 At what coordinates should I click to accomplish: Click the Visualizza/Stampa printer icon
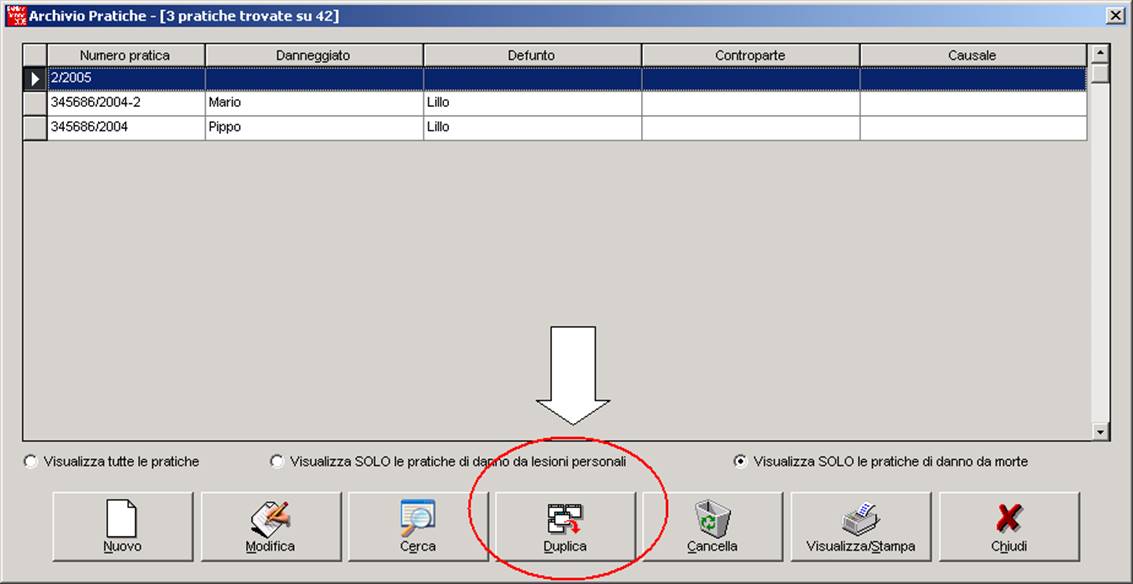[x=860, y=519]
